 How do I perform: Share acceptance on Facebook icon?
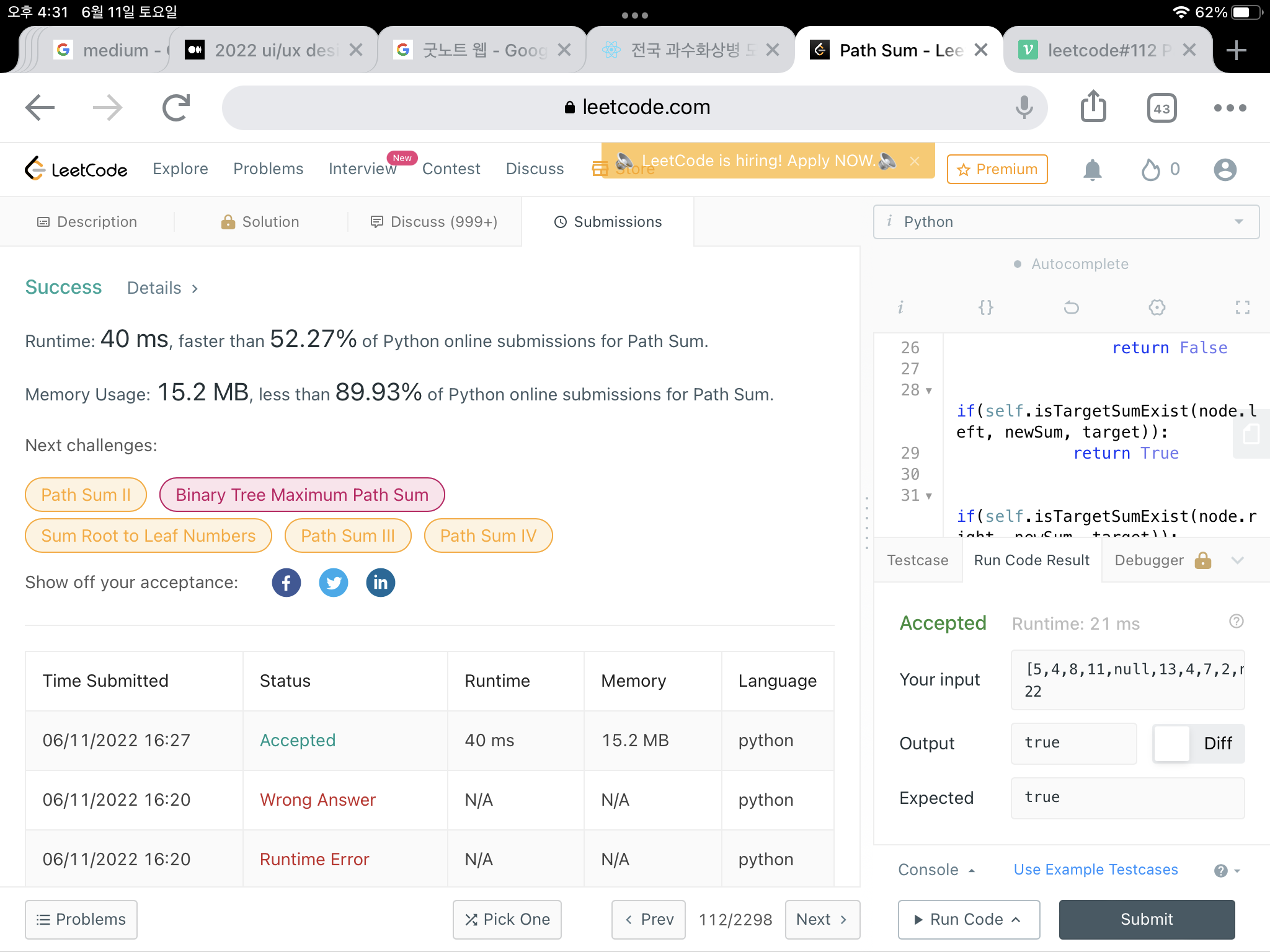(286, 583)
